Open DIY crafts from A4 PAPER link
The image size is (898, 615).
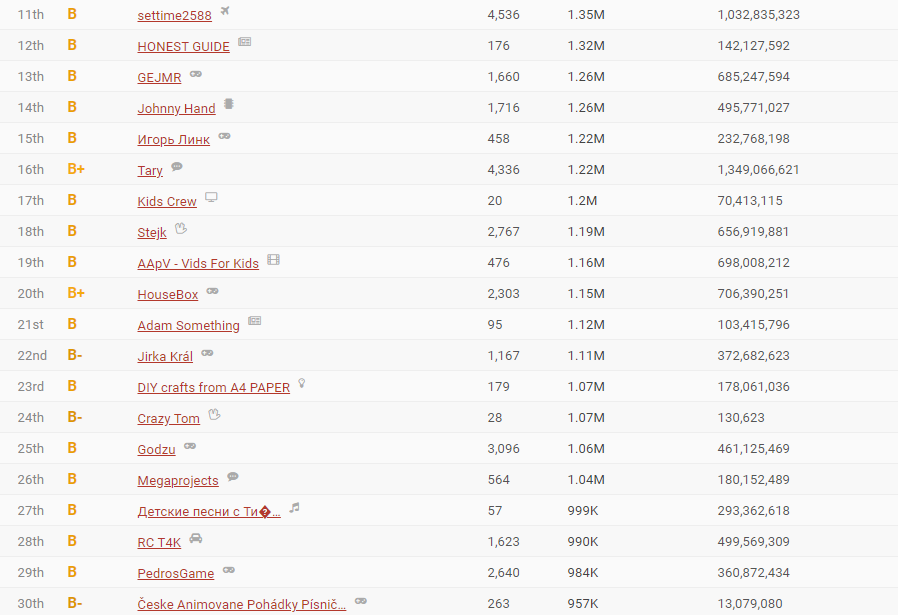tap(214, 387)
